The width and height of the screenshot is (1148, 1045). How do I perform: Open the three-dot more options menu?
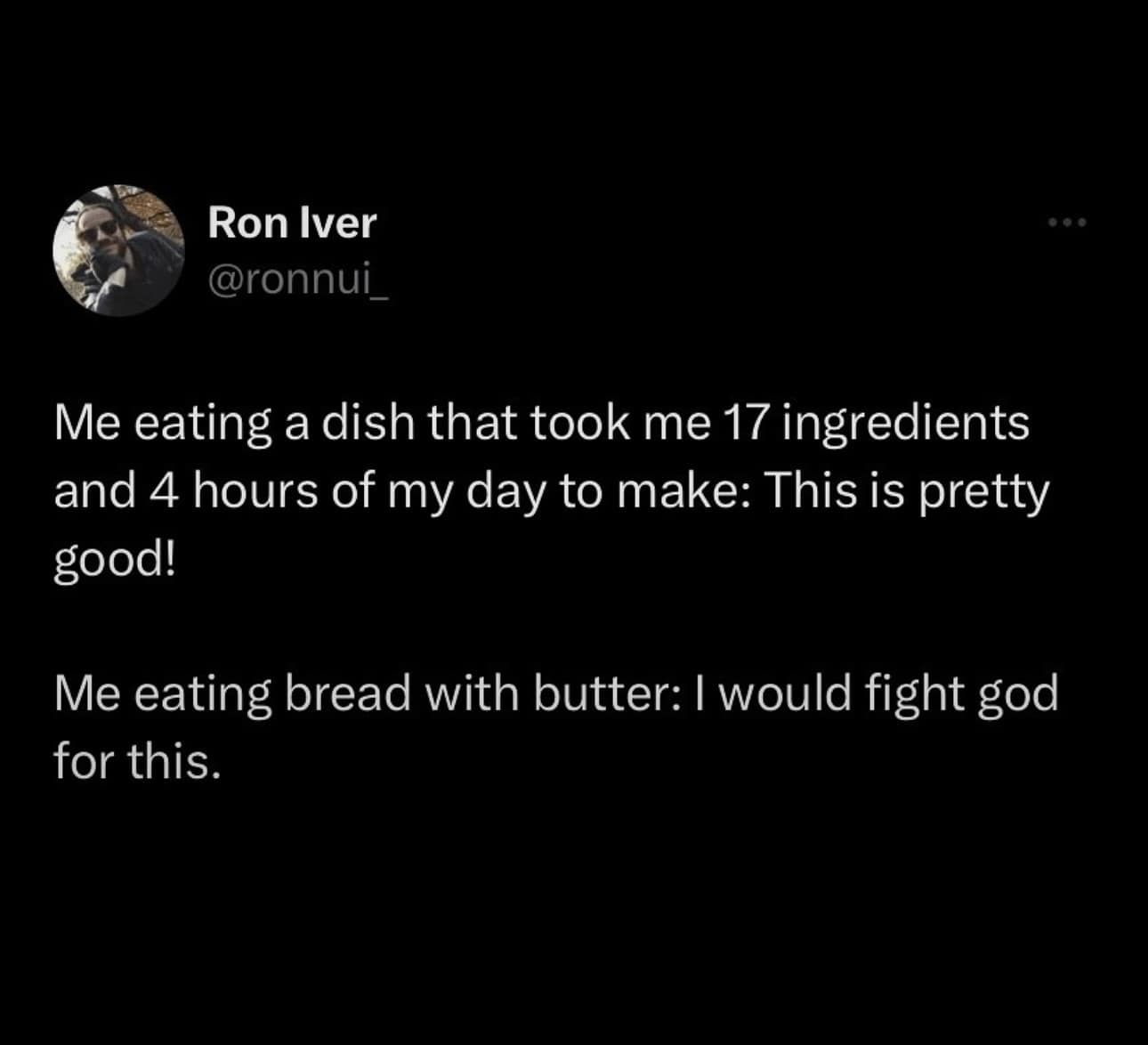click(x=1068, y=223)
